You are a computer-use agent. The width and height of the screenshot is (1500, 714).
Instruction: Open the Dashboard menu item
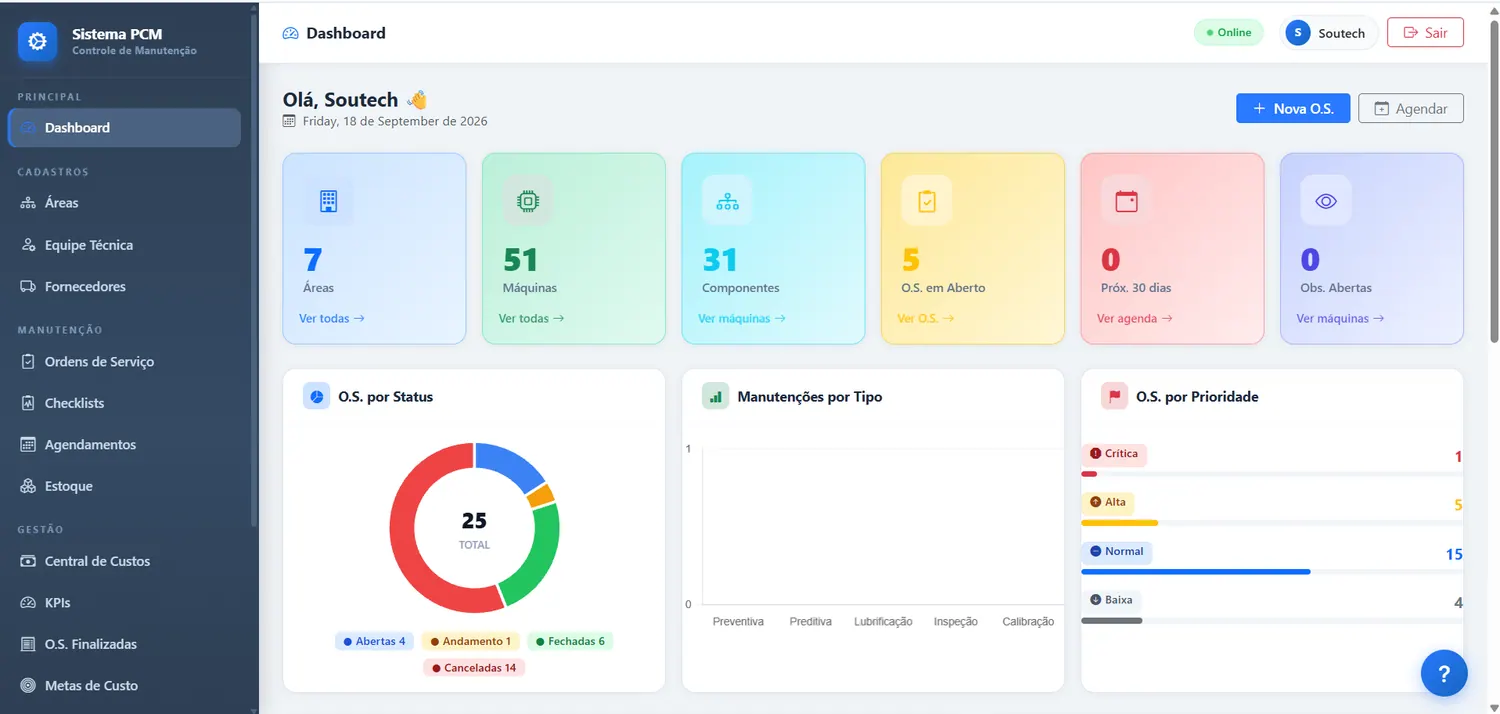[x=124, y=128]
